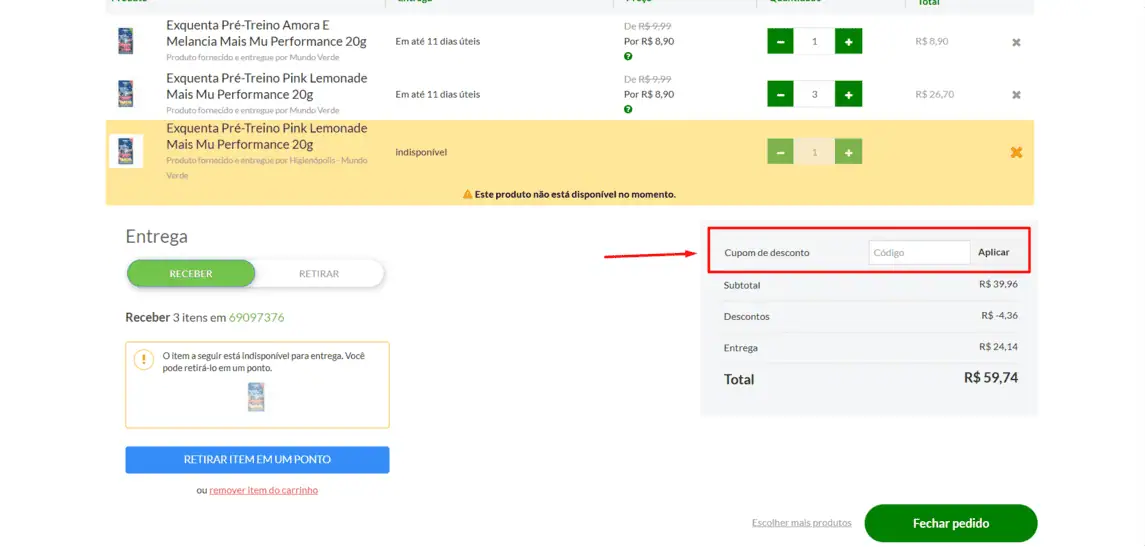The width and height of the screenshot is (1145, 547).
Task: Click price info icon for Amora E Melancia
Action: tap(628, 56)
